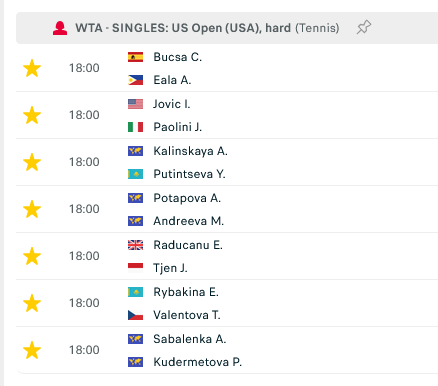The image size is (438, 386).
Task: Pin the WTA US Open league
Action: click(x=364, y=27)
